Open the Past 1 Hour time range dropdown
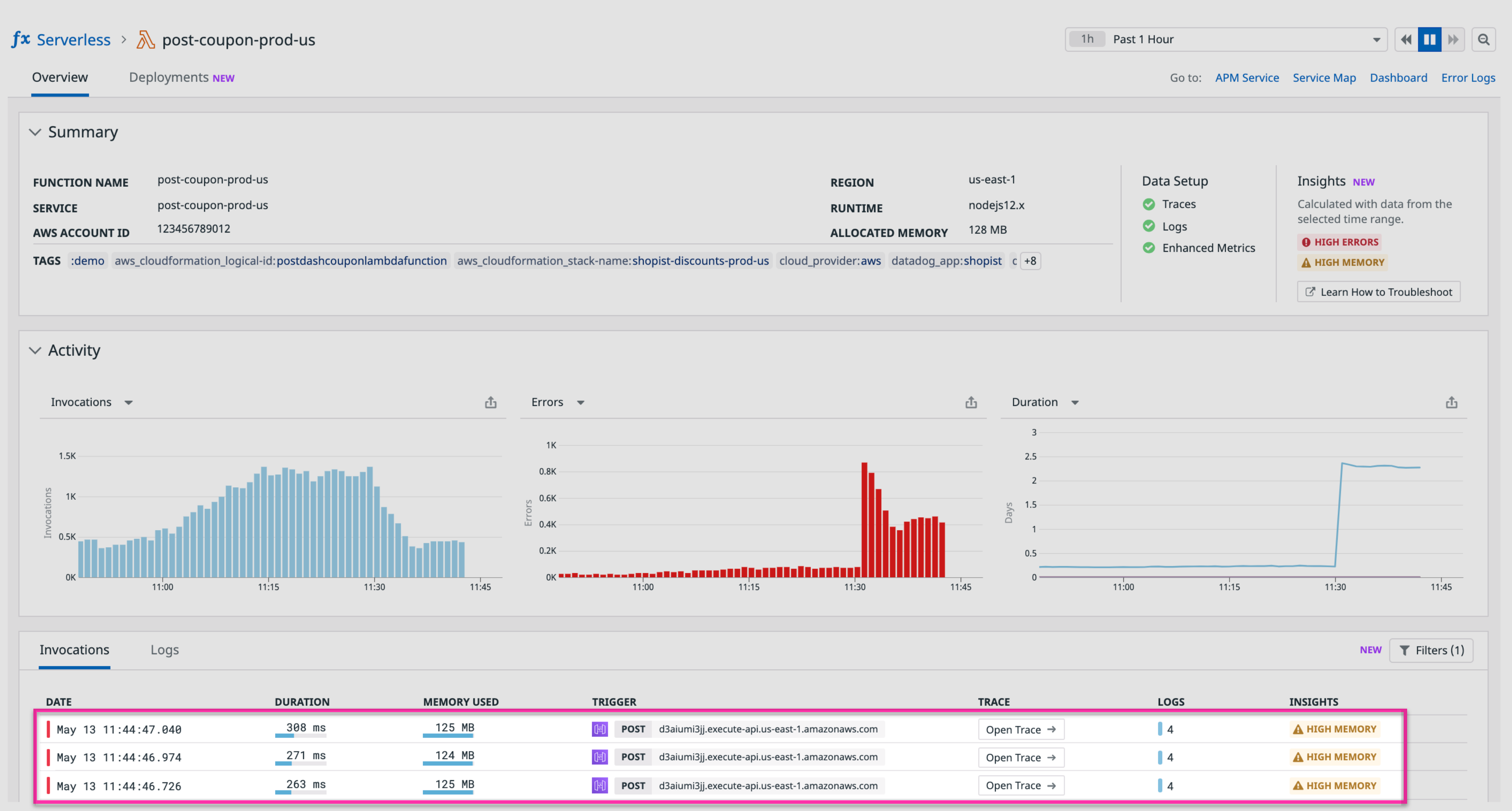 pyautogui.click(x=1377, y=39)
